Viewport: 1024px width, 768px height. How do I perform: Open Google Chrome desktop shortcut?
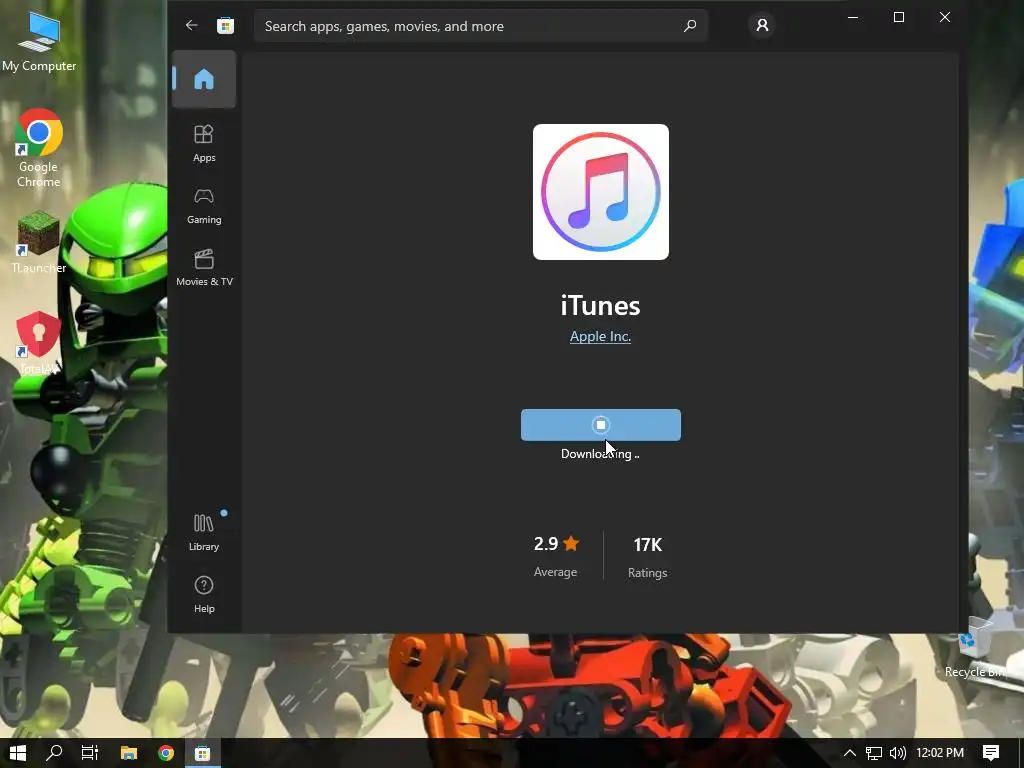pos(39,148)
